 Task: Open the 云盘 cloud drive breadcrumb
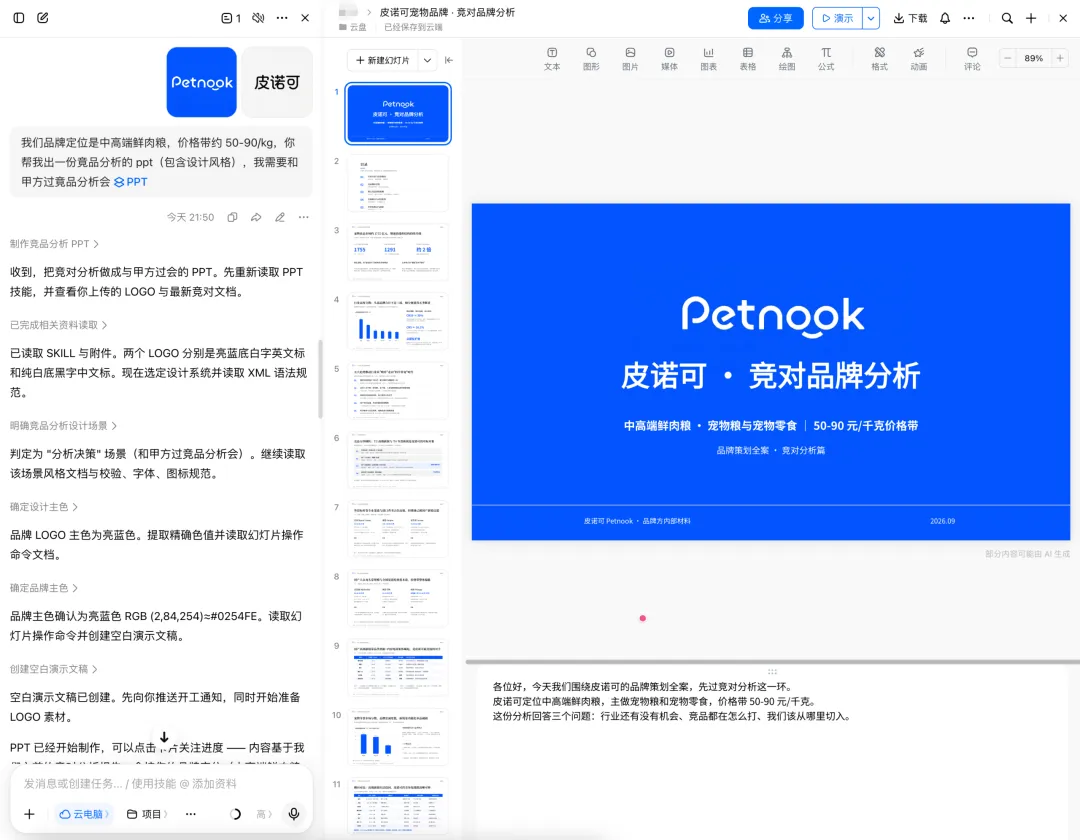pos(353,28)
